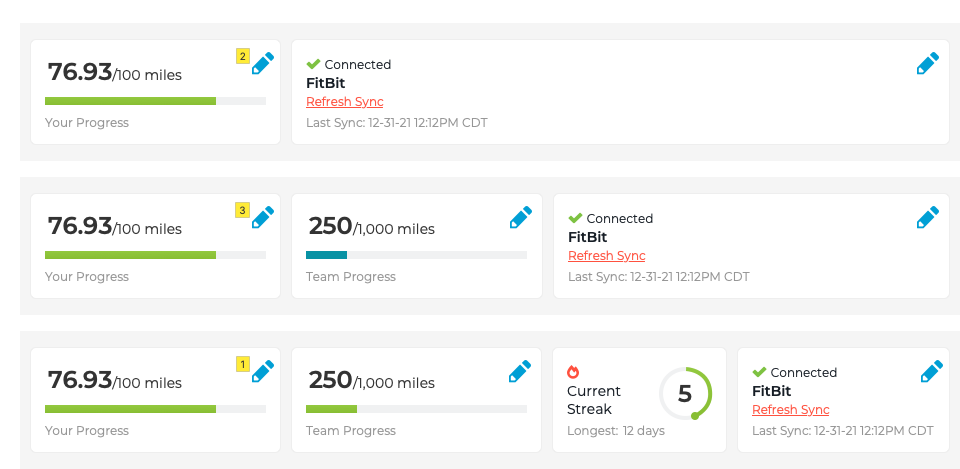
Task: Click edit pencil on progress card badged 1
Action: [x=262, y=372]
